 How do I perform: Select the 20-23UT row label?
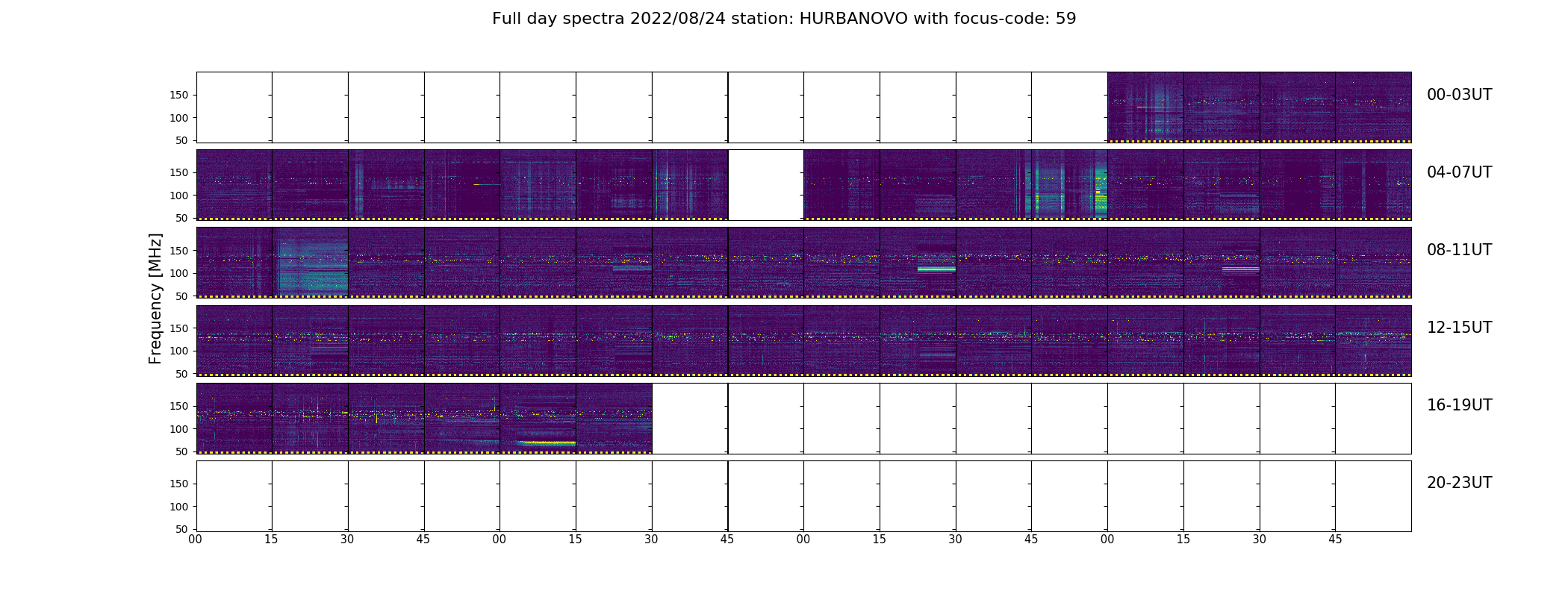pos(1459,483)
